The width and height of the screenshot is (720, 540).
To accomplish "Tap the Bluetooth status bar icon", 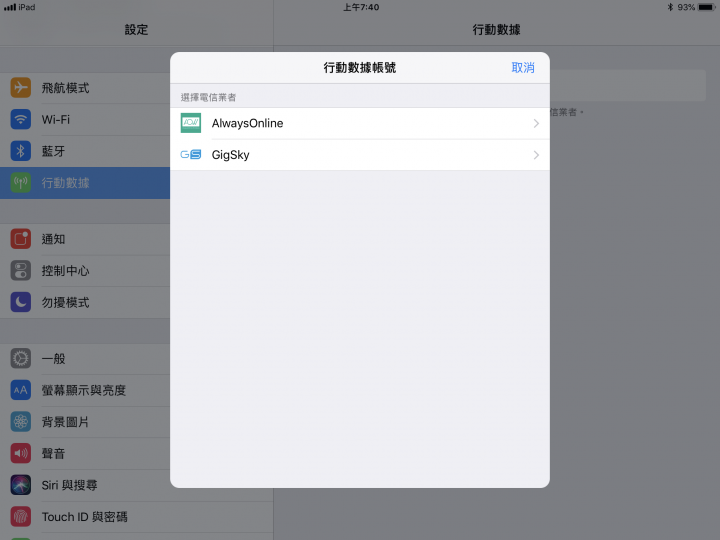I will 670,7.
